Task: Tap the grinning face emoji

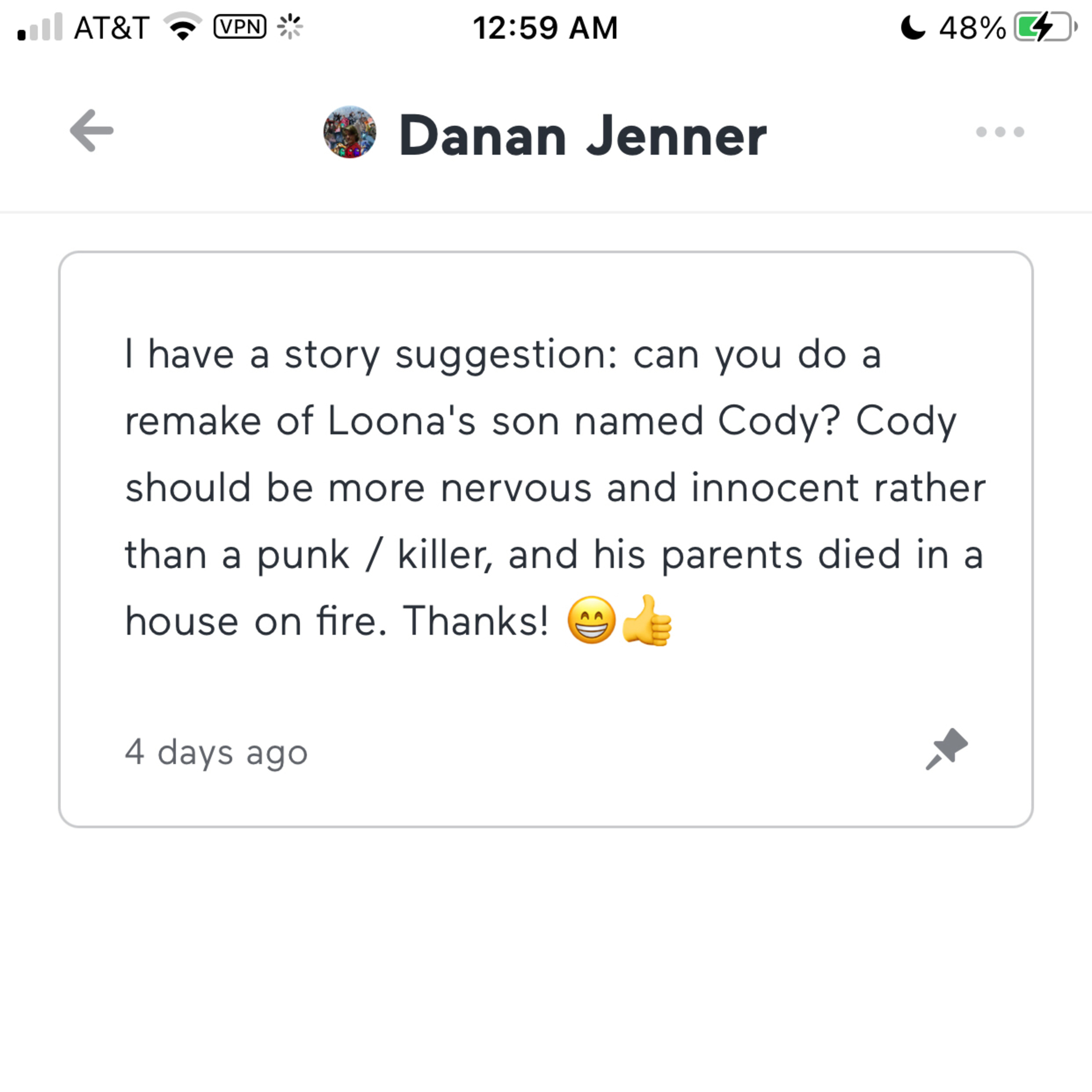Action: click(591, 621)
